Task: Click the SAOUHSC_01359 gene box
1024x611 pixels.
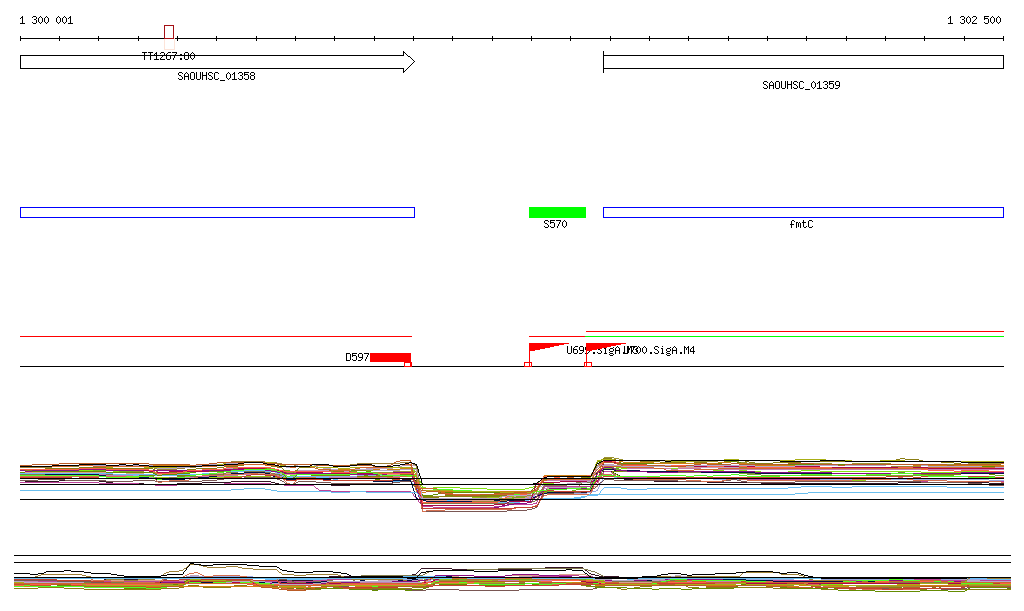Action: 803,62
